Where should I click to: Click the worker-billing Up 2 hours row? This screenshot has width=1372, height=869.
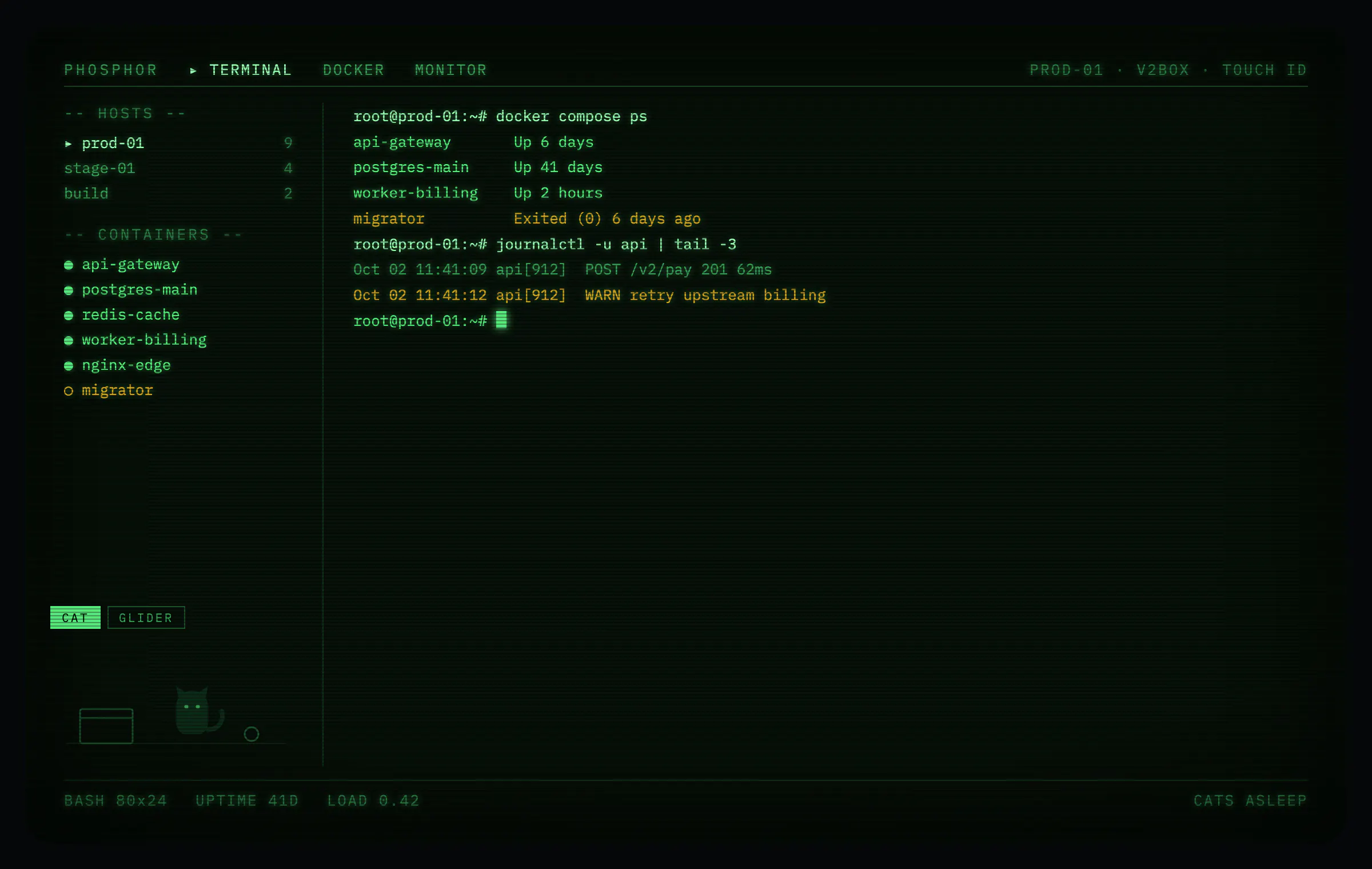[x=478, y=193]
